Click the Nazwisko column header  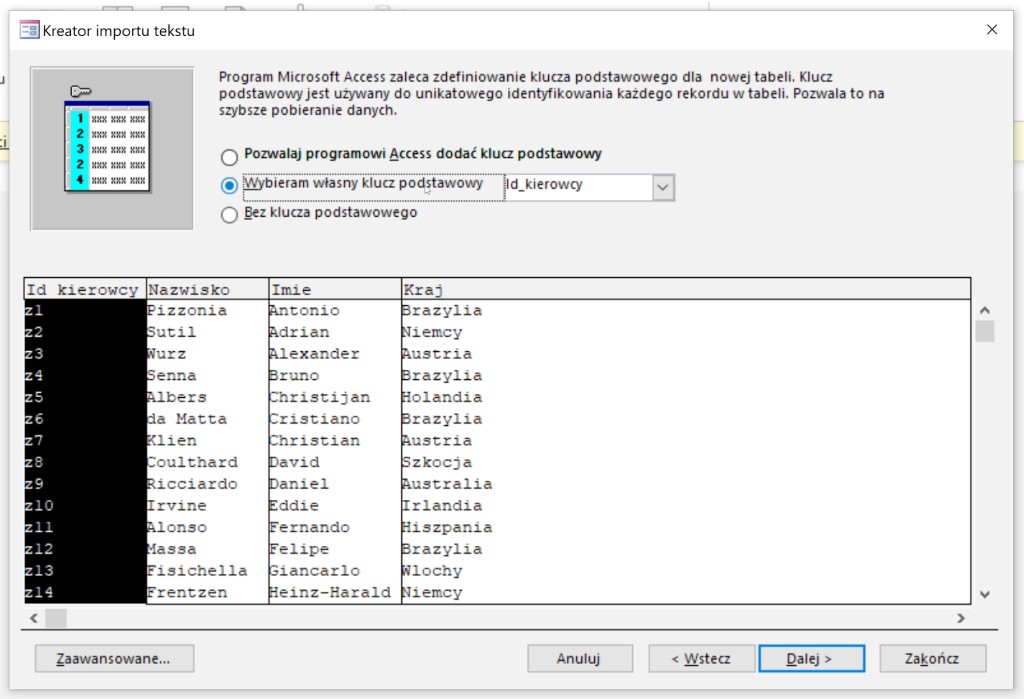(207, 289)
